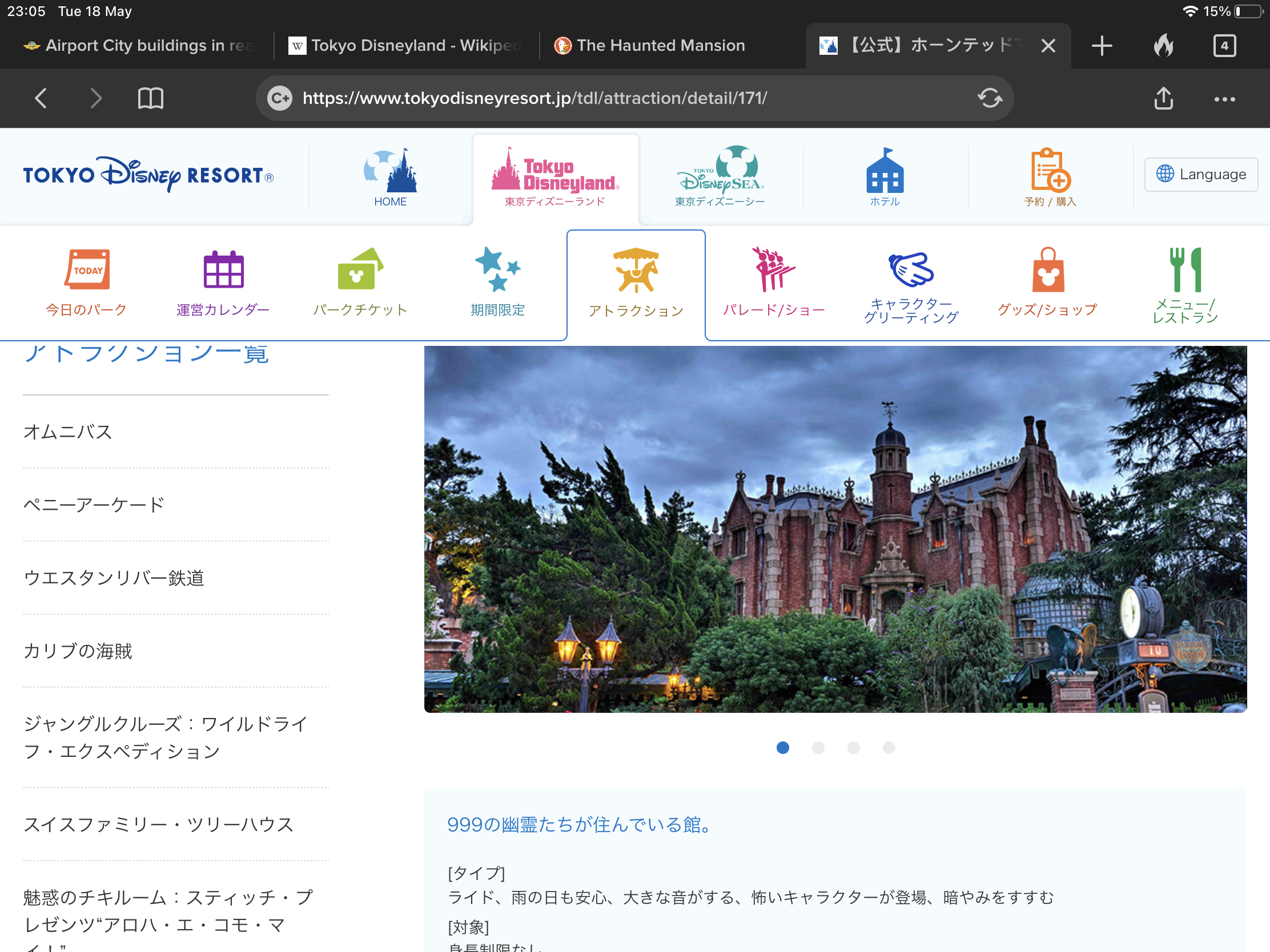Viewport: 1270px width, 952px height.
Task: Switch to Airport City buildings tab
Action: [x=138, y=45]
